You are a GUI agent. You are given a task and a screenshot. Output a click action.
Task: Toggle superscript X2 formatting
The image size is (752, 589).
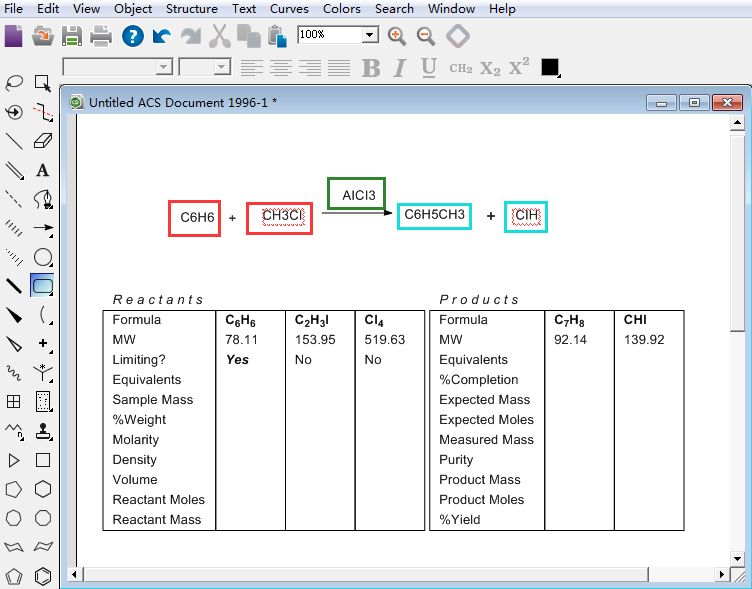point(519,66)
